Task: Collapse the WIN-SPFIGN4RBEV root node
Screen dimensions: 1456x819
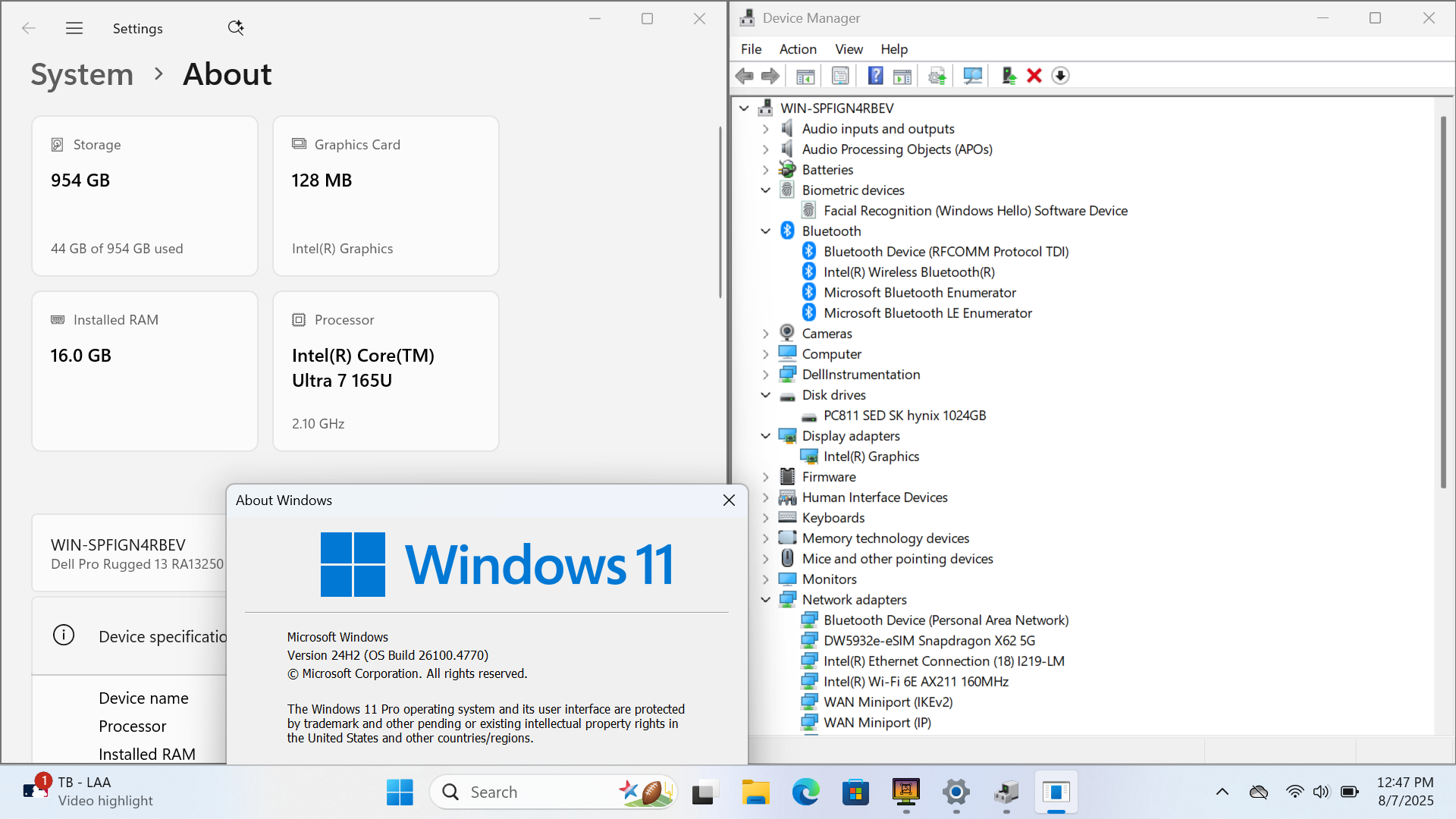Action: click(x=745, y=108)
